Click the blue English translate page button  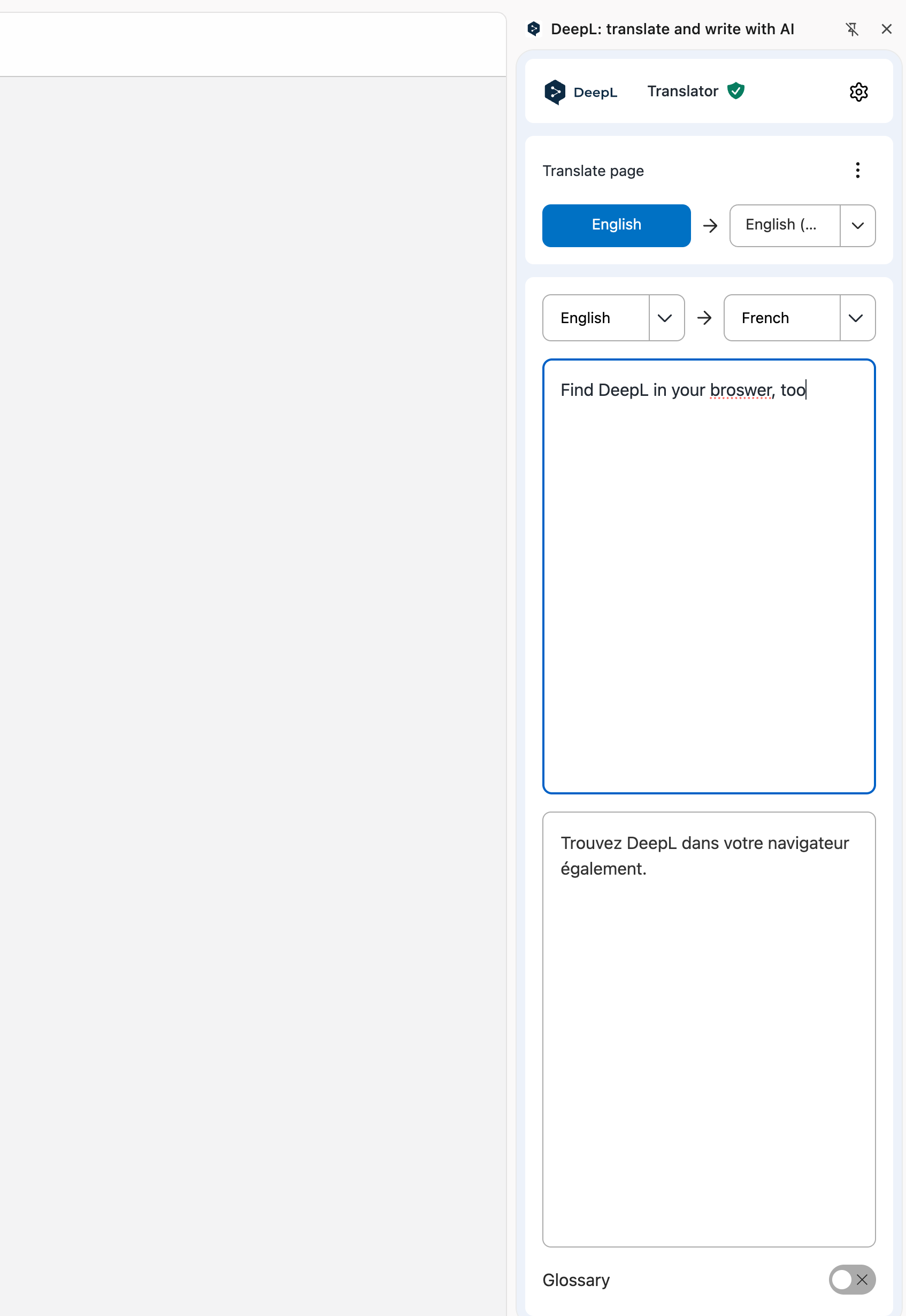pyautogui.click(x=617, y=225)
